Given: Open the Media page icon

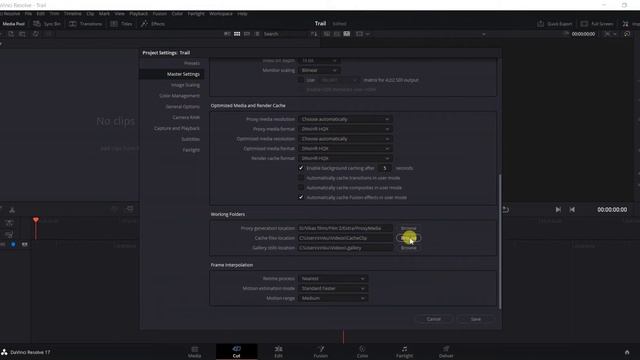Looking at the screenshot, I should coord(195,352).
